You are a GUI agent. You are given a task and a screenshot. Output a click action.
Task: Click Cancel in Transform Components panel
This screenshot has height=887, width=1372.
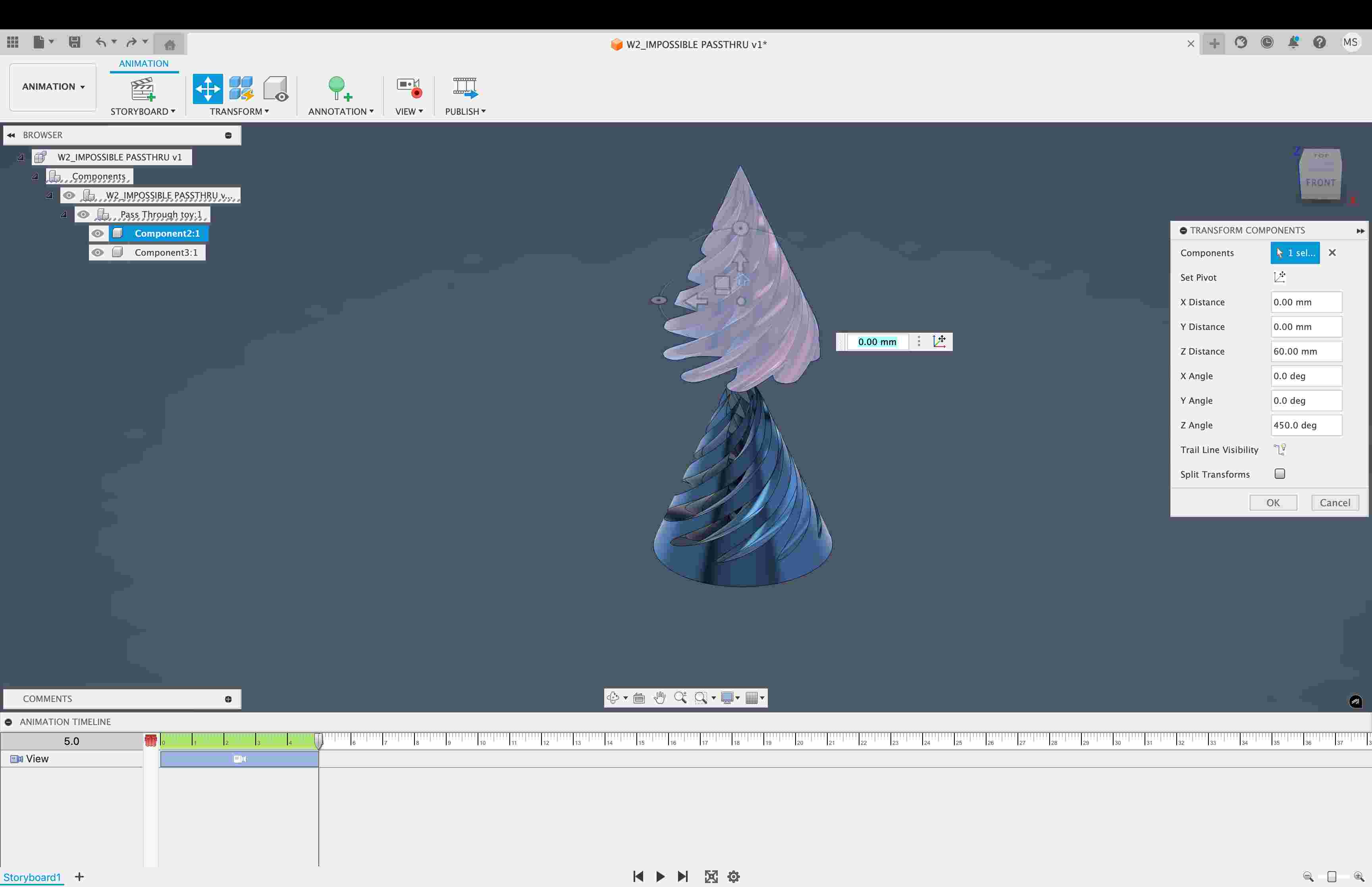pos(1335,502)
